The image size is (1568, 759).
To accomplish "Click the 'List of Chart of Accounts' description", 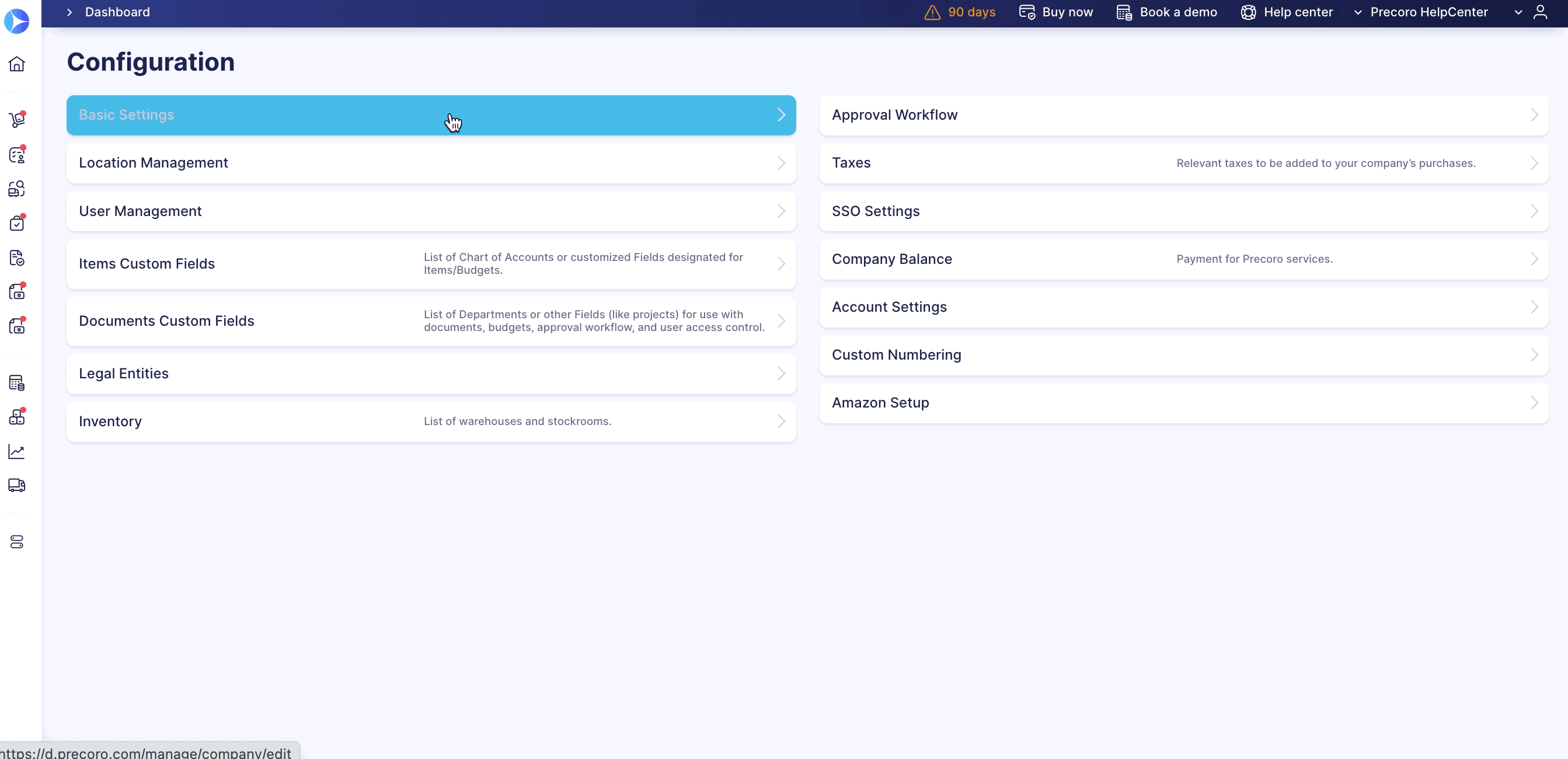I will (x=583, y=263).
